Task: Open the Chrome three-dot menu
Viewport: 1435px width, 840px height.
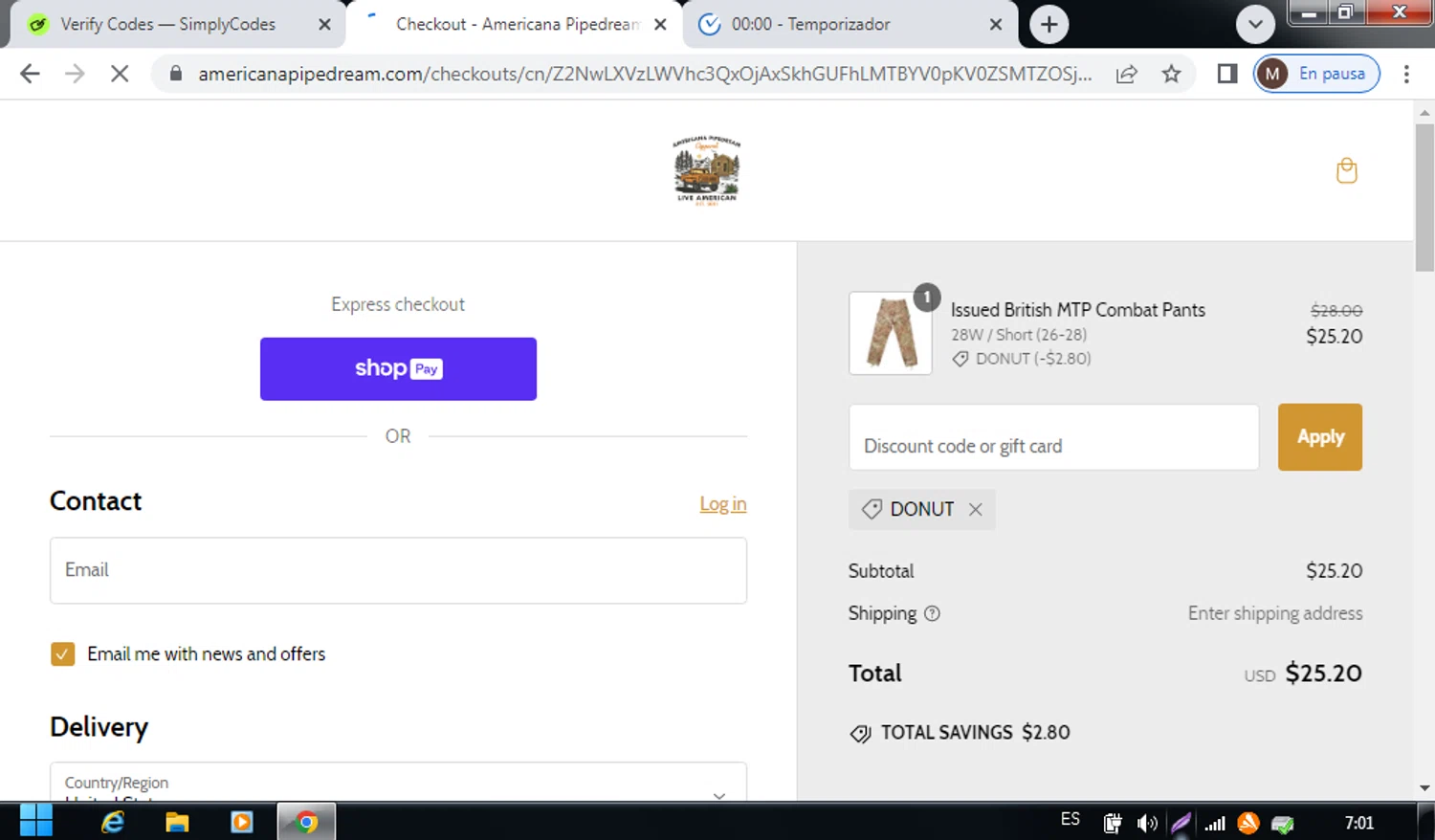Action: click(1406, 74)
